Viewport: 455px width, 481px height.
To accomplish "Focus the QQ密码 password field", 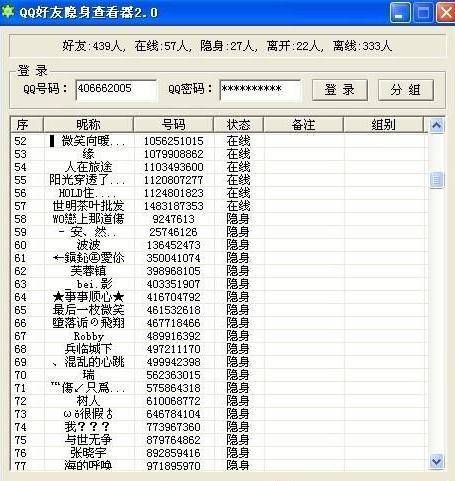I will click(x=260, y=89).
